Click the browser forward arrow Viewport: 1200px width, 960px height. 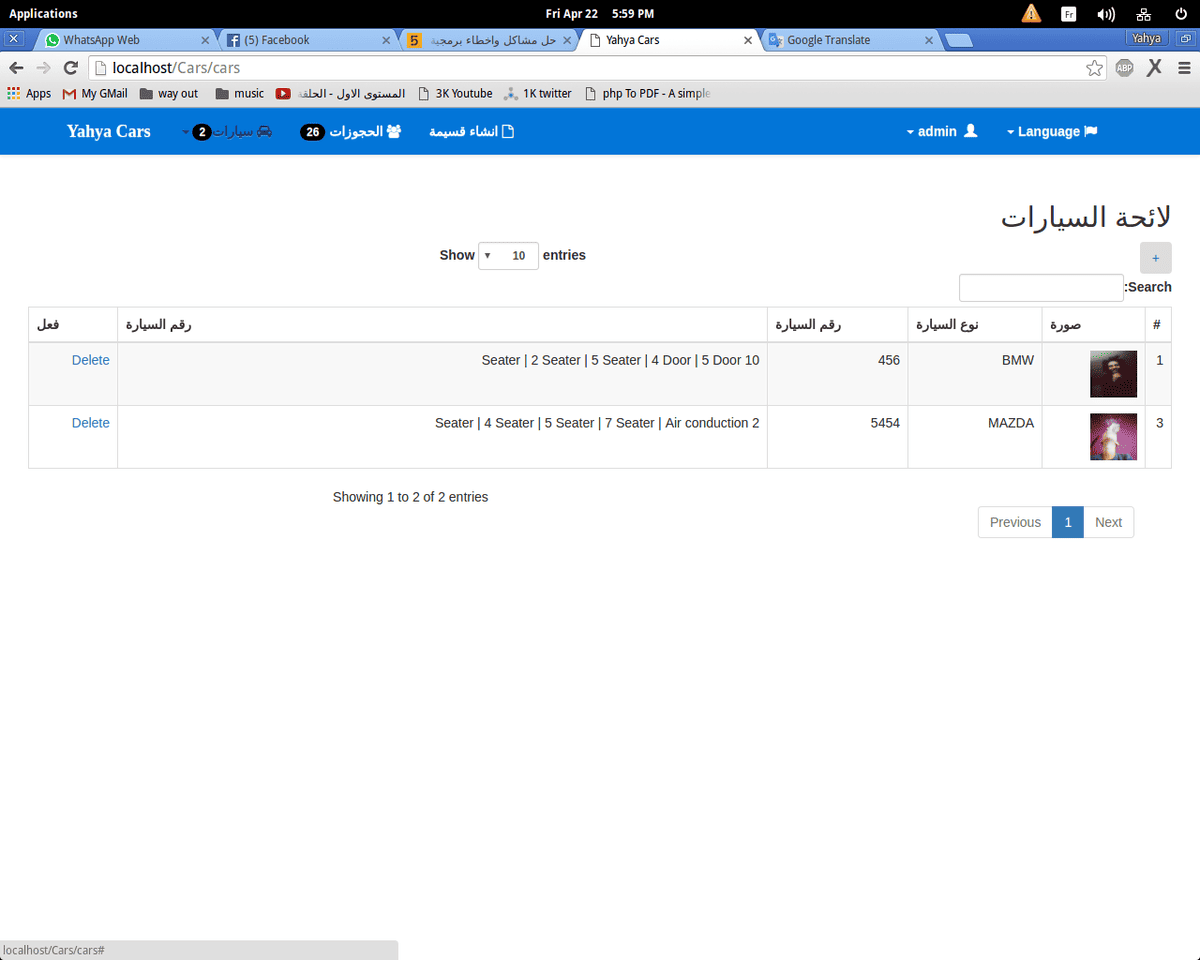click(x=43, y=68)
